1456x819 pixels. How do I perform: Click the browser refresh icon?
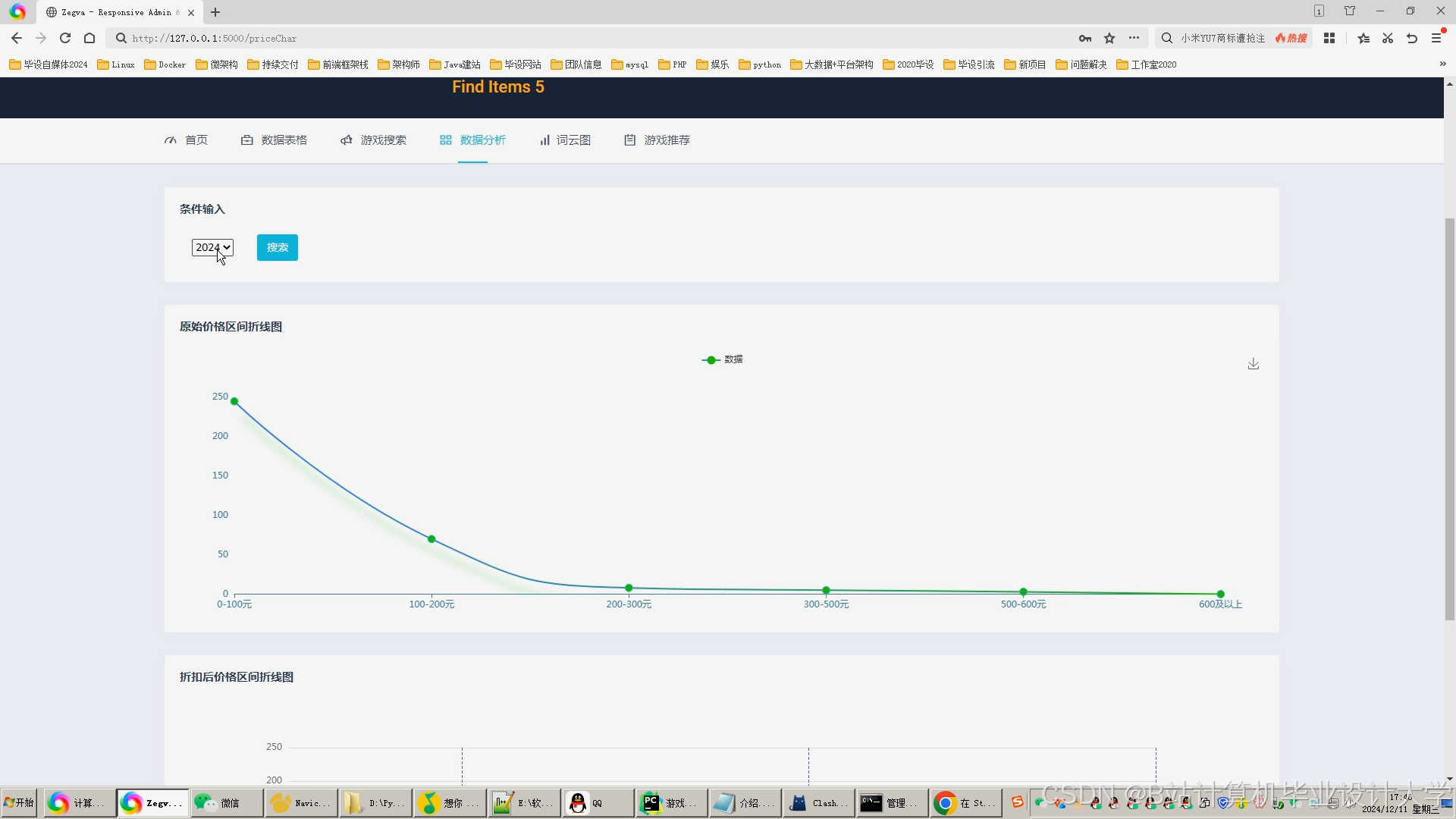[x=65, y=38]
